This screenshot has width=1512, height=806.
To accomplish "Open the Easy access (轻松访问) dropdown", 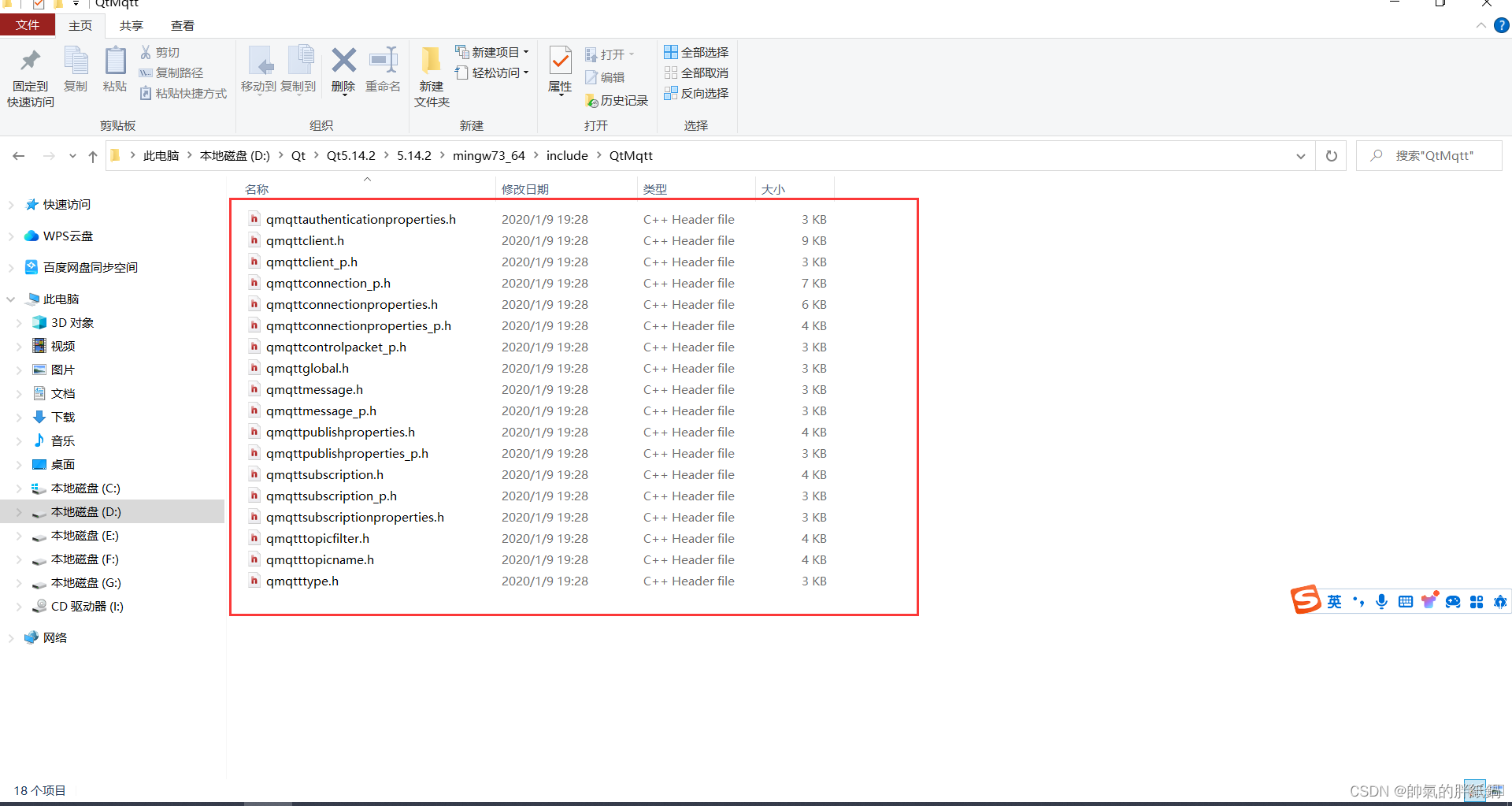I will (x=491, y=72).
